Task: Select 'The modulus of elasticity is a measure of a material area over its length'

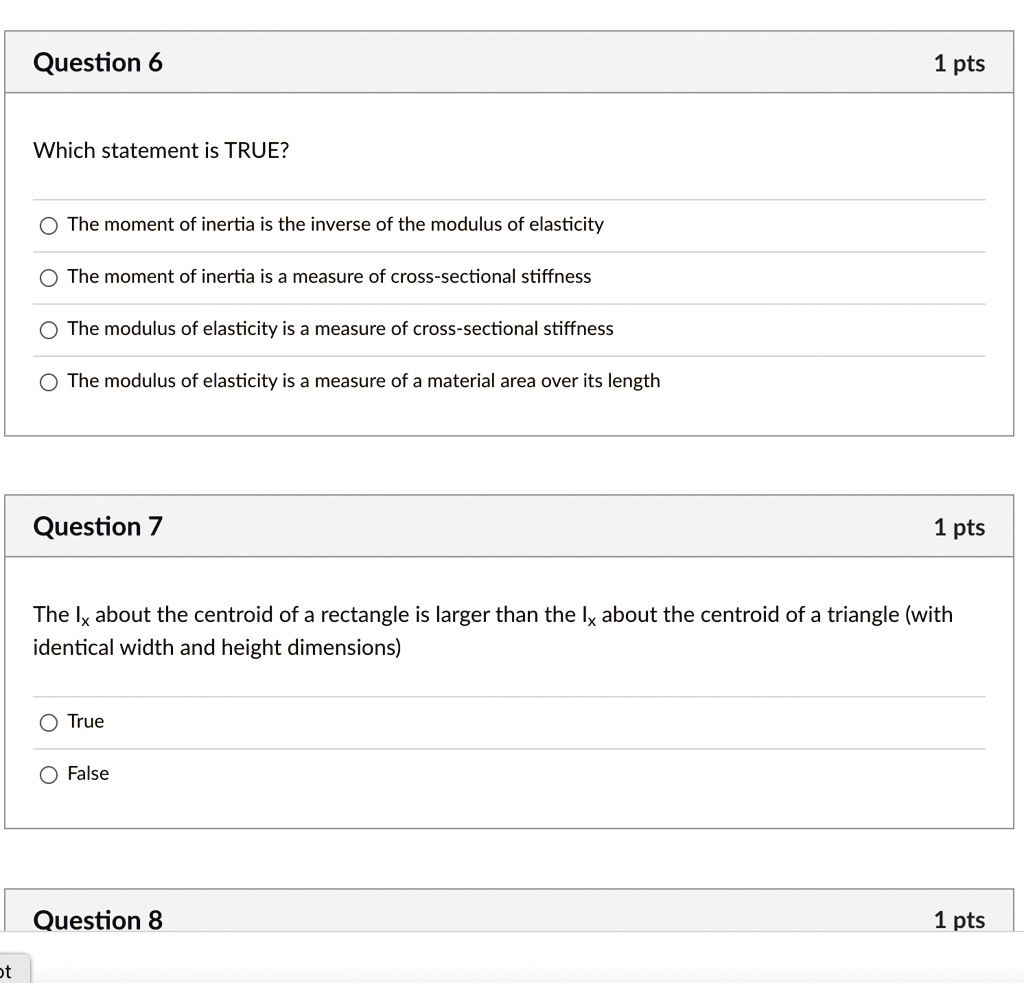Action: click(48, 381)
